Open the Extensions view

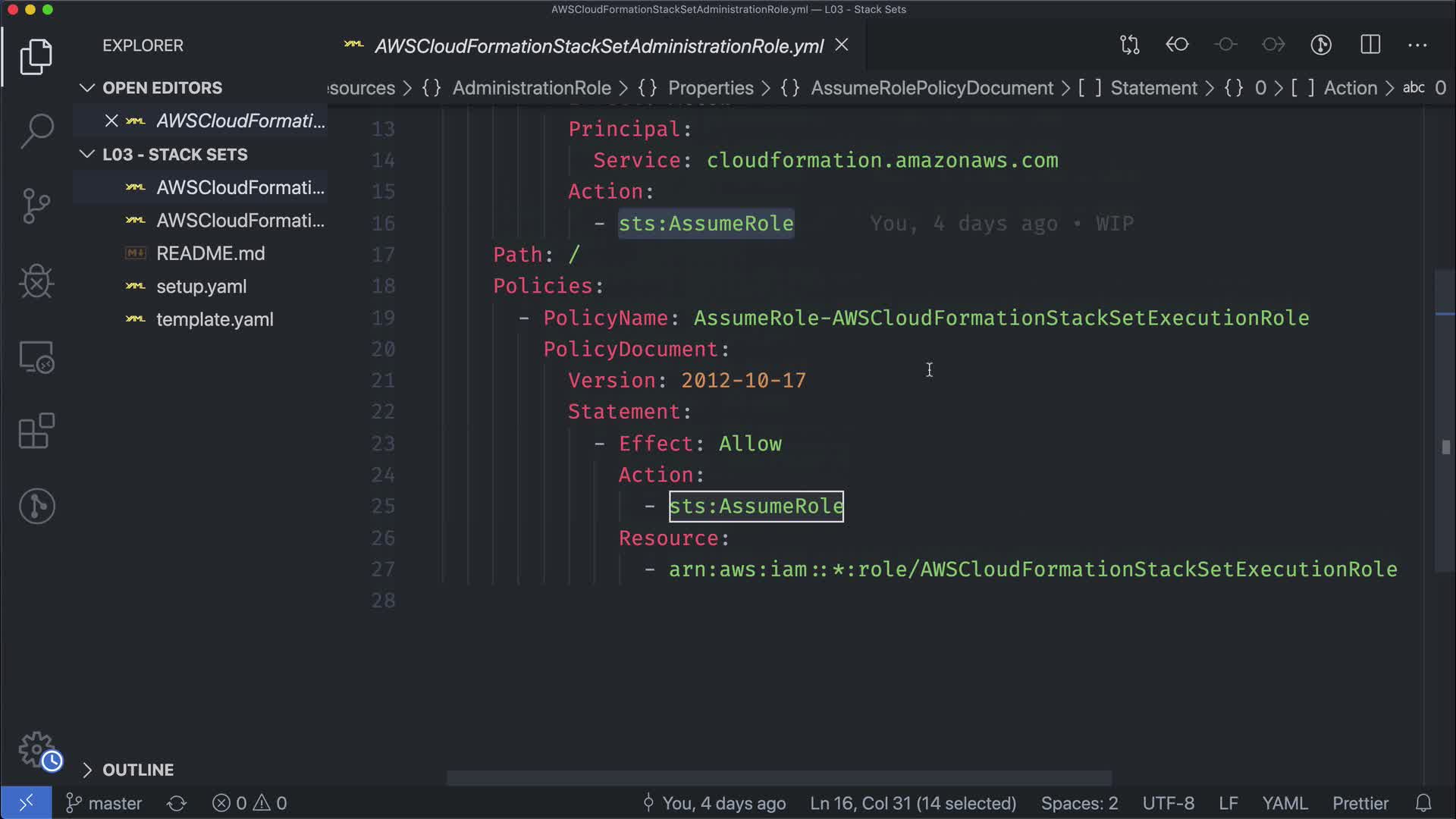[36, 431]
